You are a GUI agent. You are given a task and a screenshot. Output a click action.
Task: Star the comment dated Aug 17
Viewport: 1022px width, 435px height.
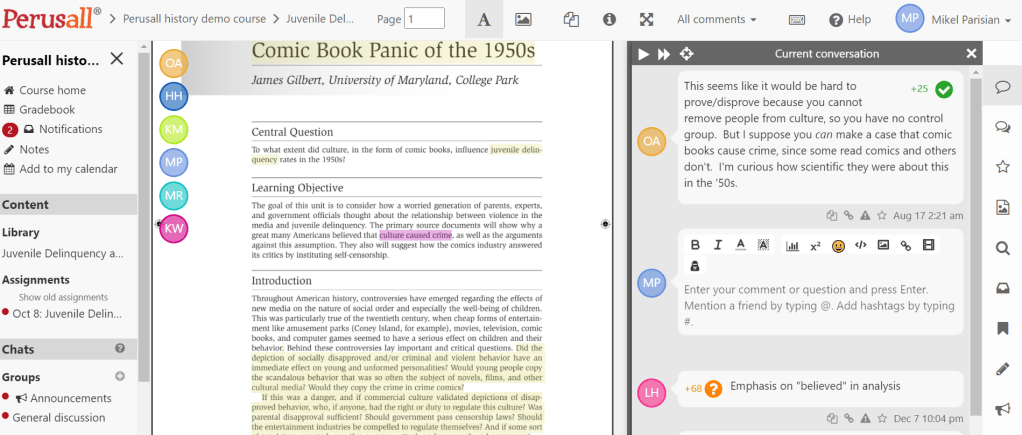(881, 215)
